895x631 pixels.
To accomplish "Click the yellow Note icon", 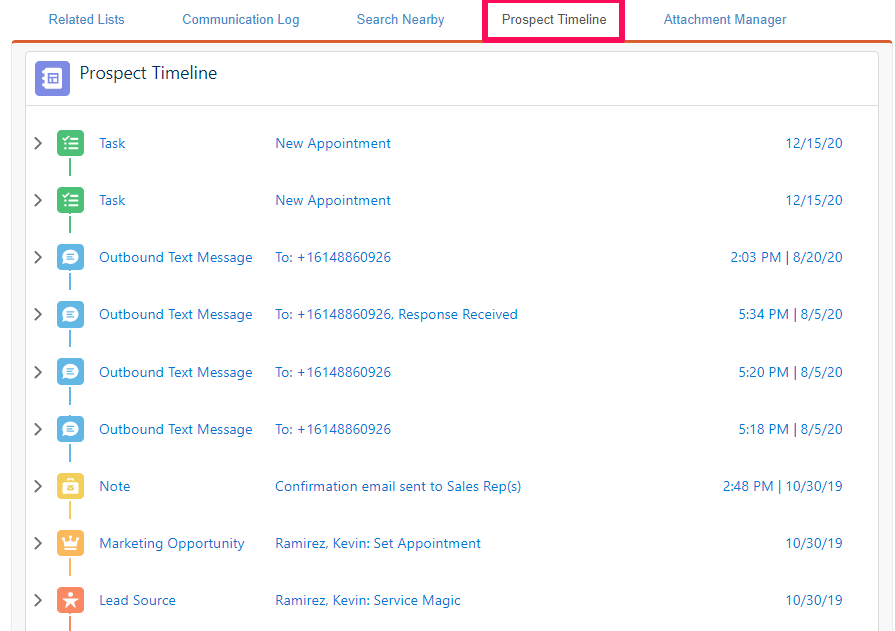I will coord(70,486).
